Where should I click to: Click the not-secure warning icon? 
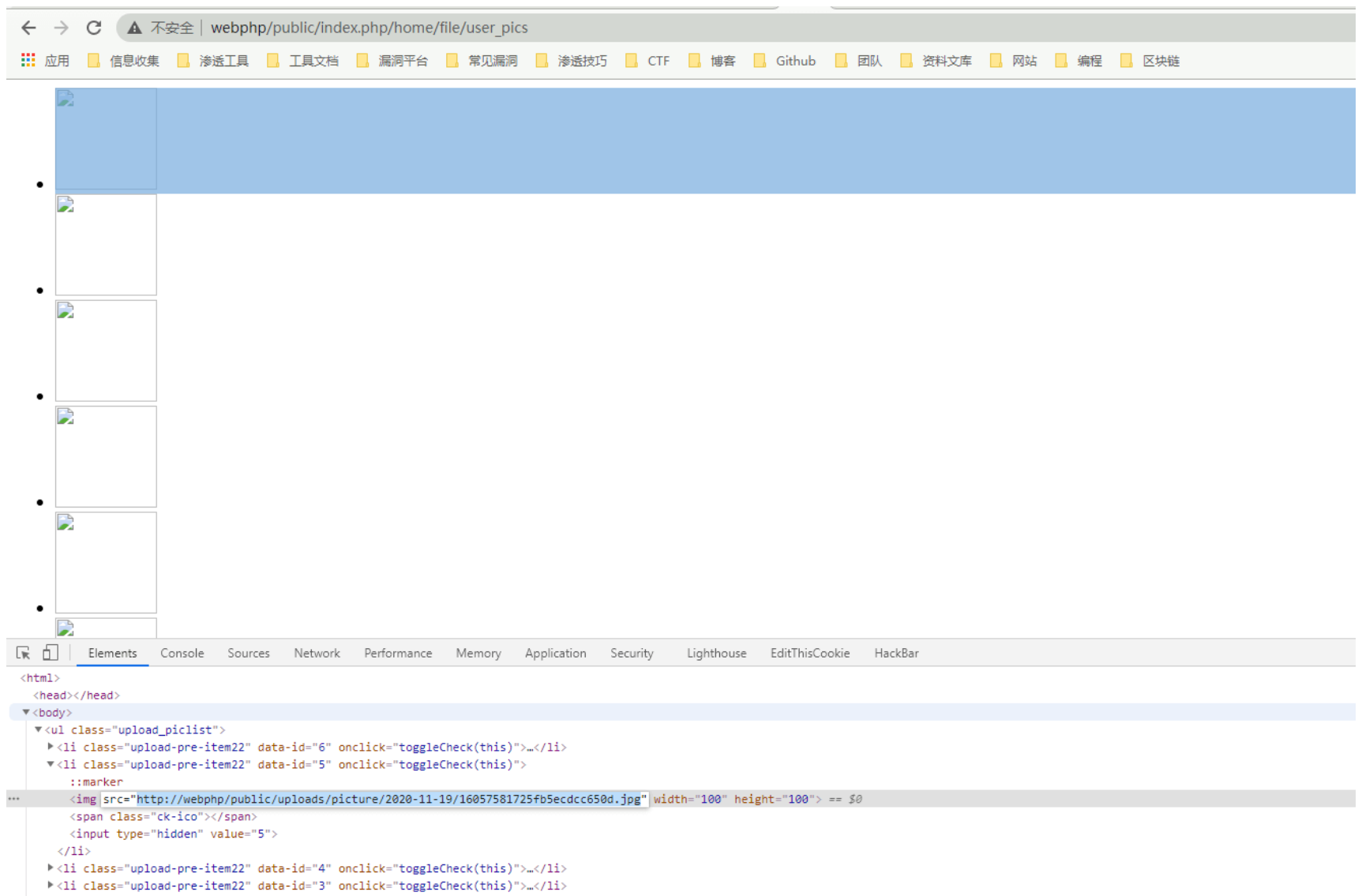click(135, 28)
